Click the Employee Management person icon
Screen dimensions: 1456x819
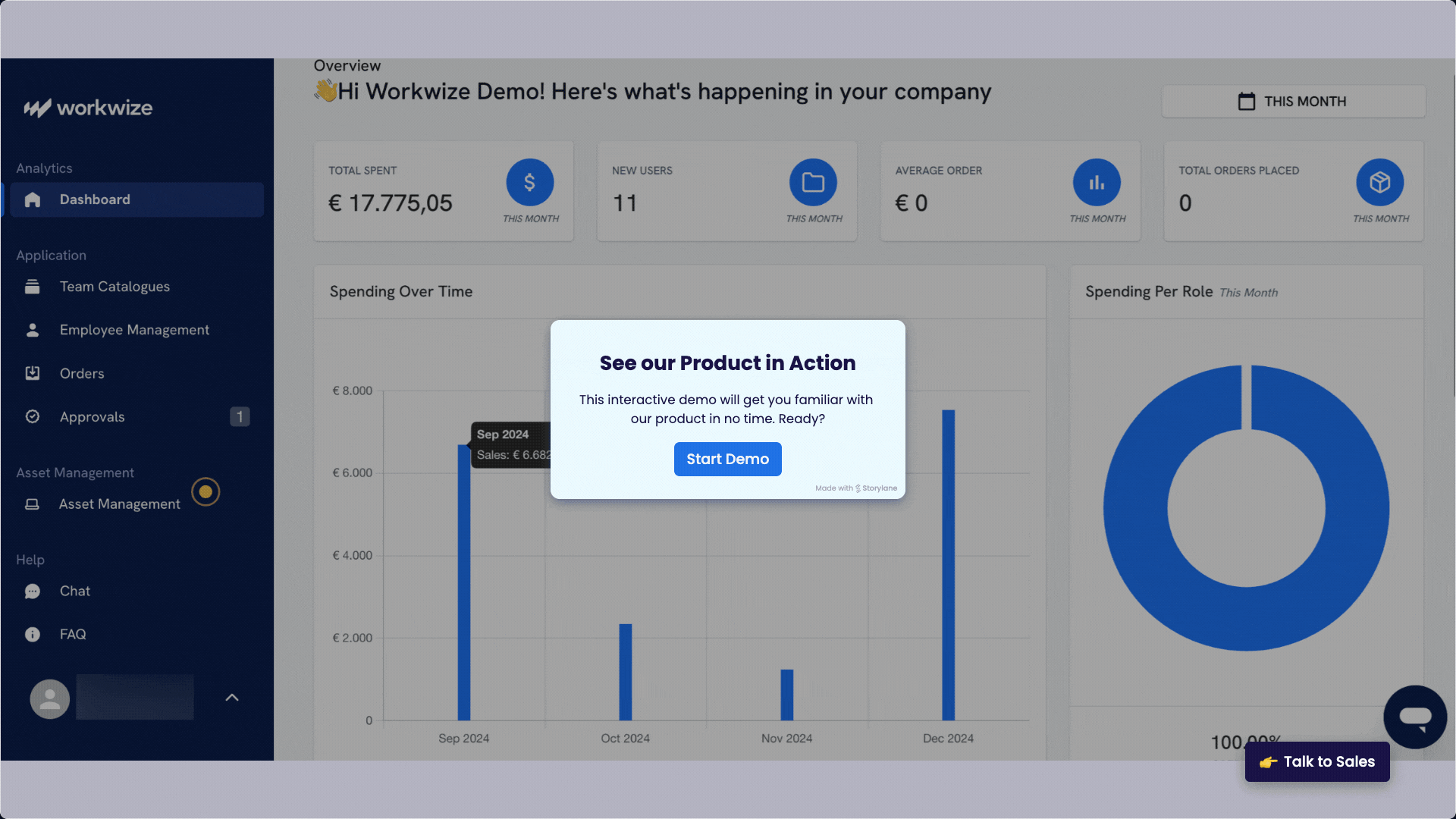[x=33, y=330]
